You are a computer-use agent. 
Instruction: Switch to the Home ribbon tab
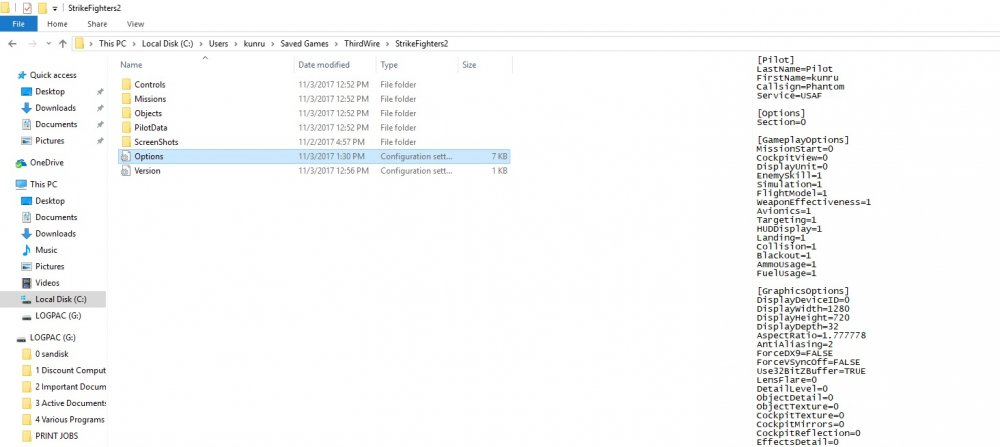click(57, 24)
